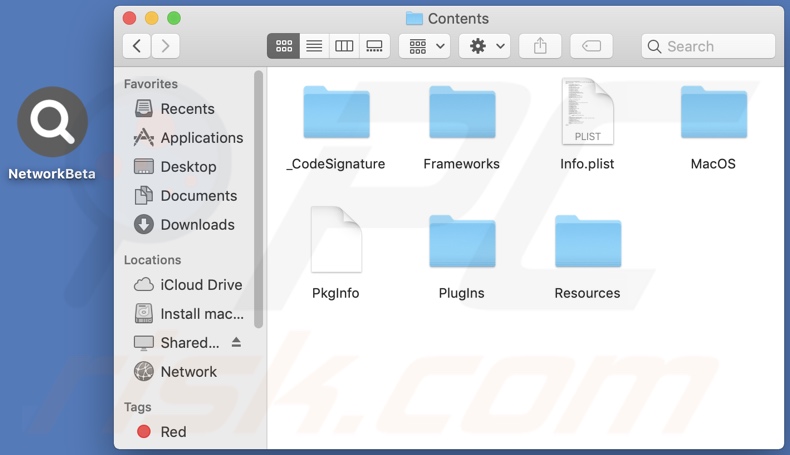Select the _CodeSignature folder icon
Screen dimensions: 790x455
[x=336, y=112]
